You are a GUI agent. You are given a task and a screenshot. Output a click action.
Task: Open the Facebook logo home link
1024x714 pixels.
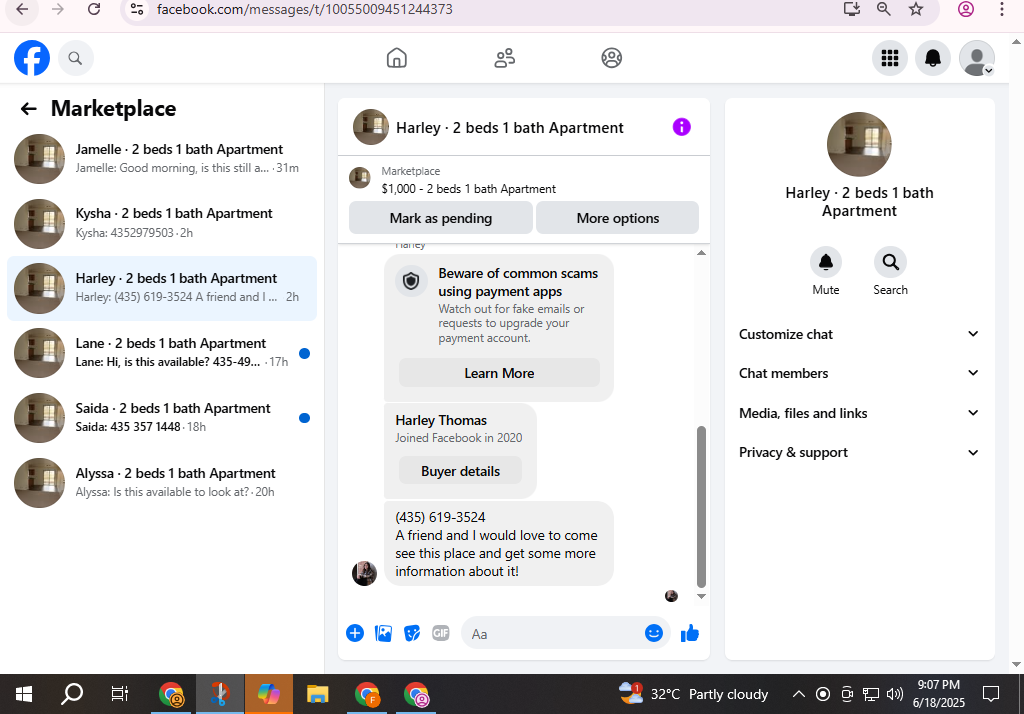point(32,58)
